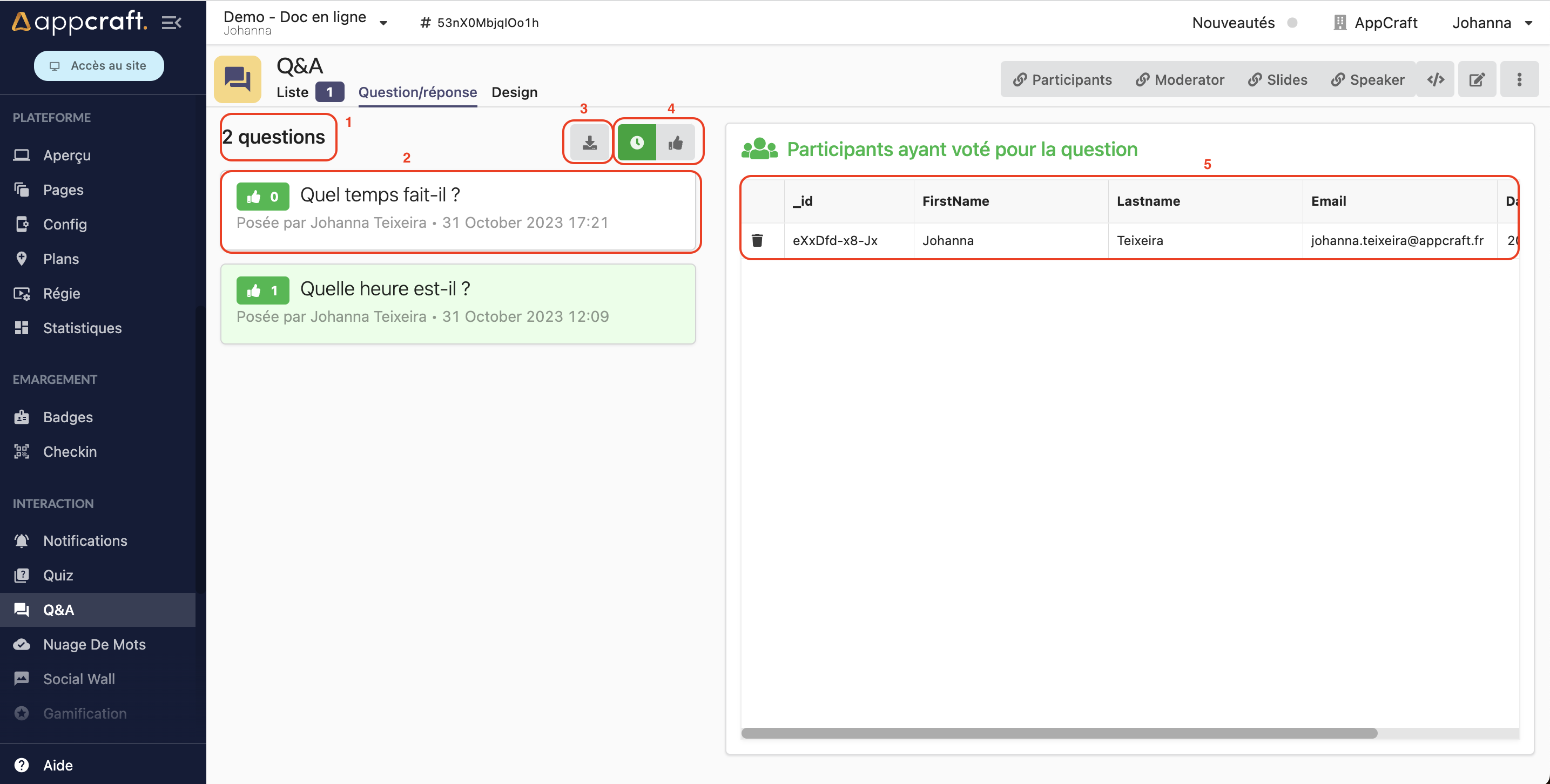Open the embed code icon button
The image size is (1550, 784).
1436,79
